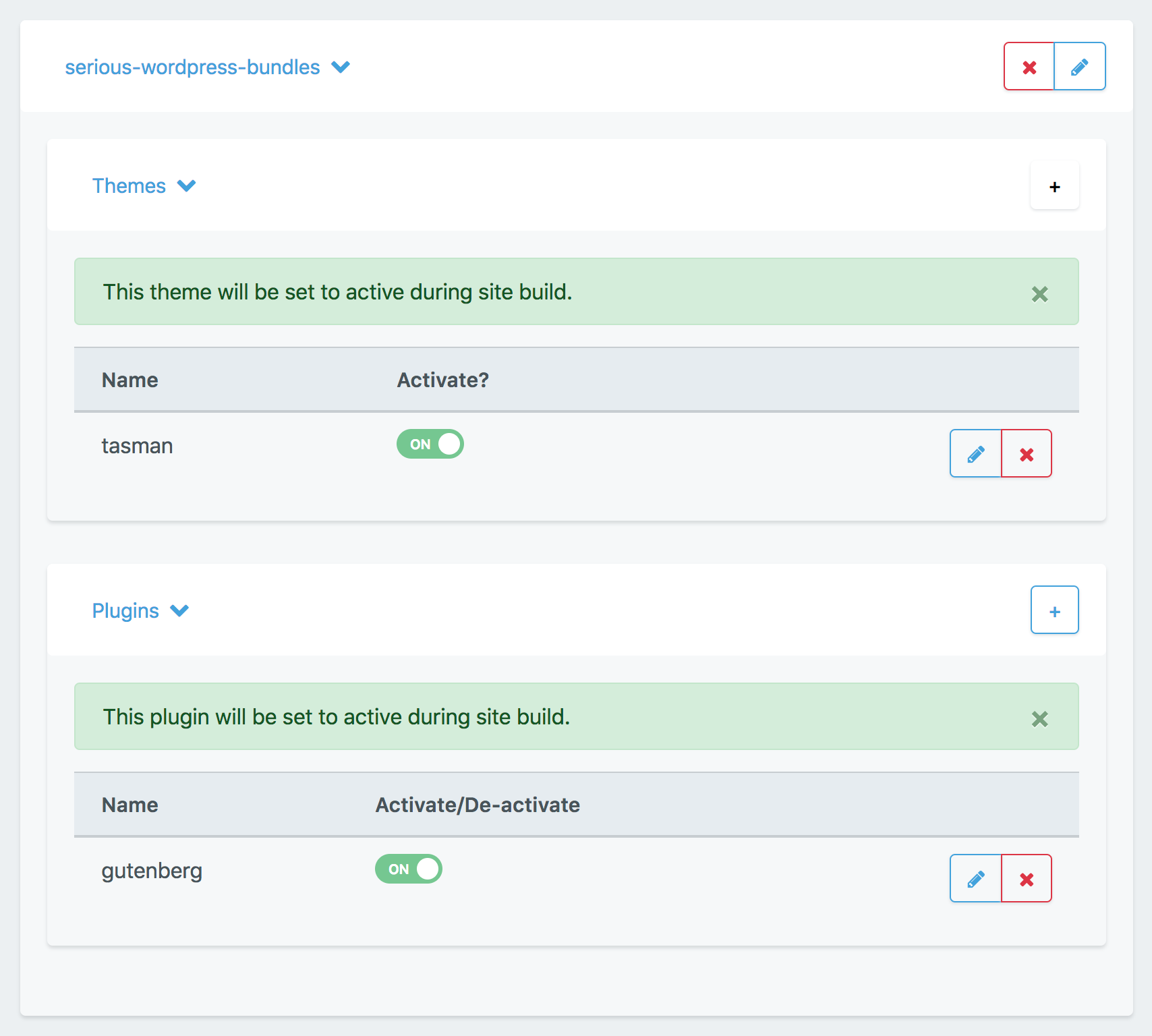Collapse the Plugins section chevron
Screen dimensions: 1152x1036
179,610
